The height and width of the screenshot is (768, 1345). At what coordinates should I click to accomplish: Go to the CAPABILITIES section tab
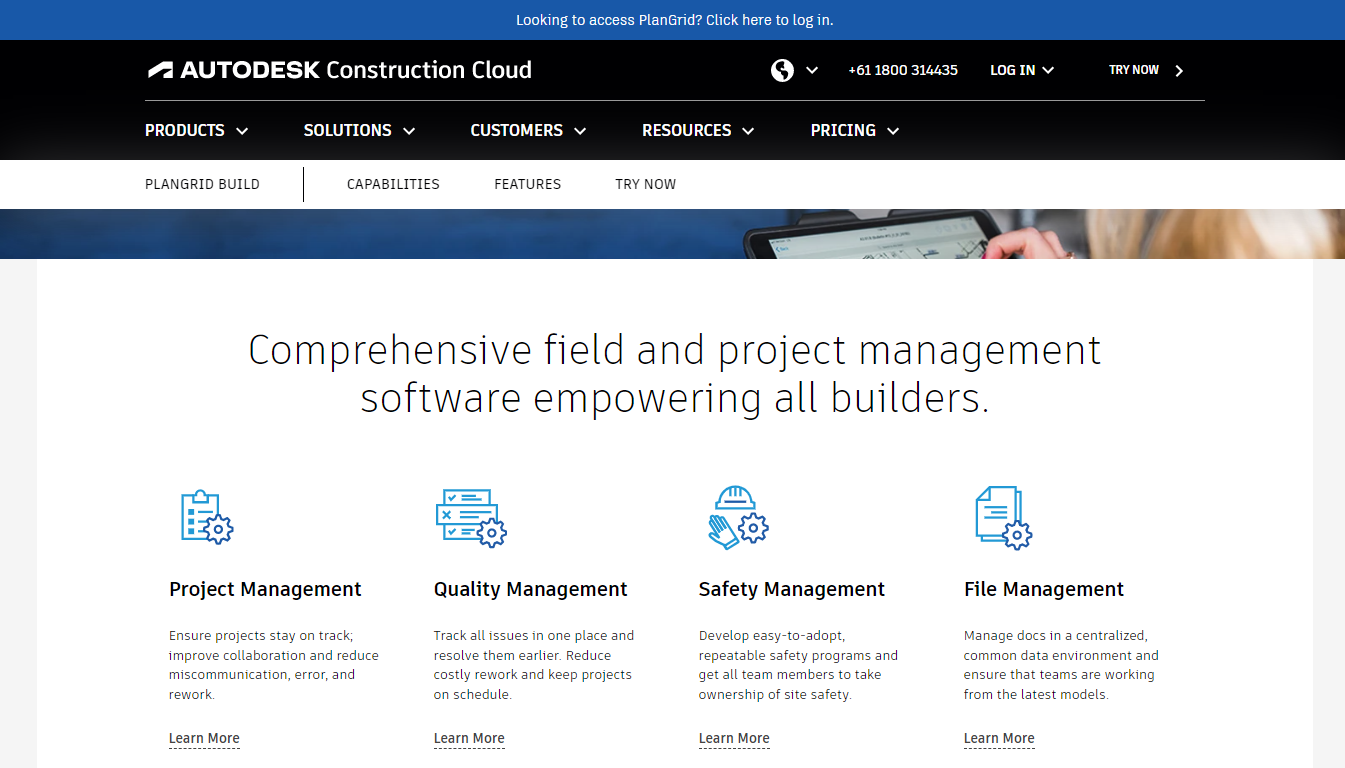point(393,184)
